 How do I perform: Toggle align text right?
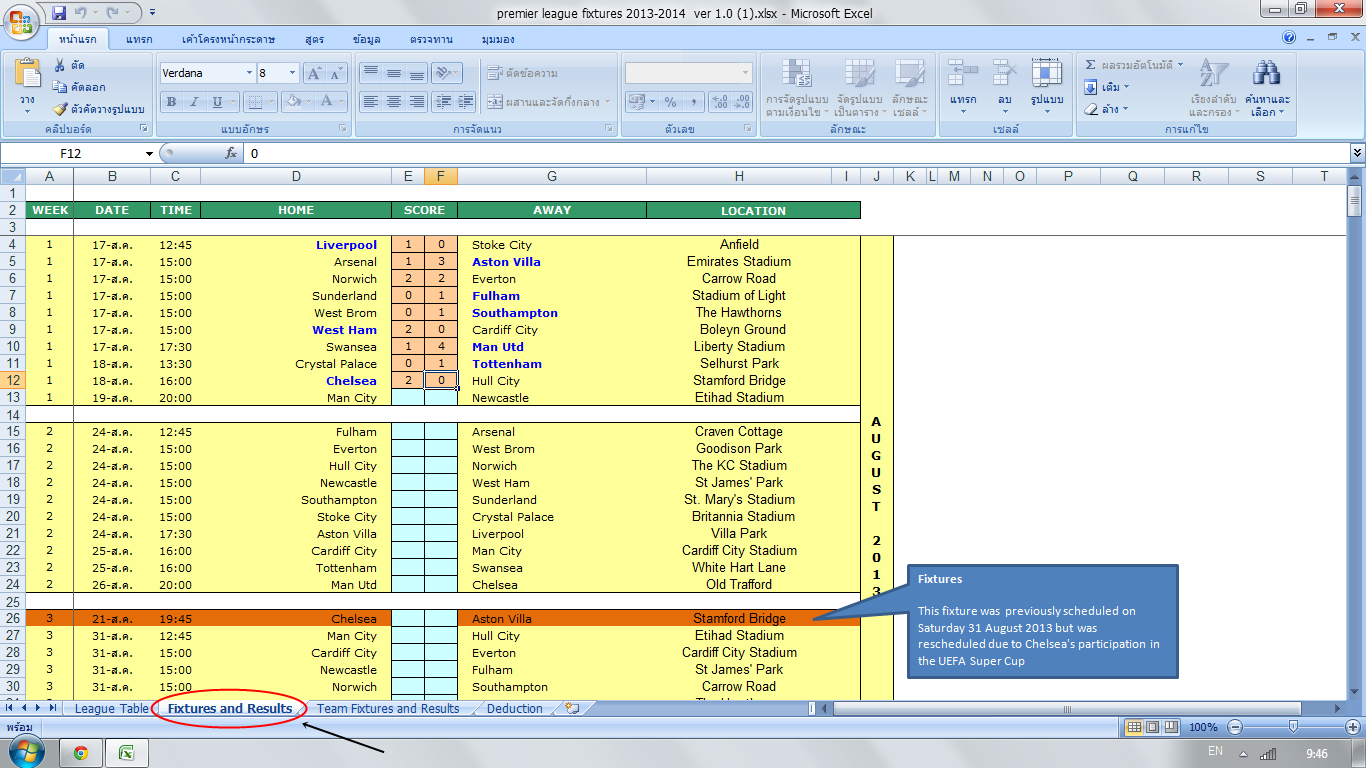click(x=416, y=101)
